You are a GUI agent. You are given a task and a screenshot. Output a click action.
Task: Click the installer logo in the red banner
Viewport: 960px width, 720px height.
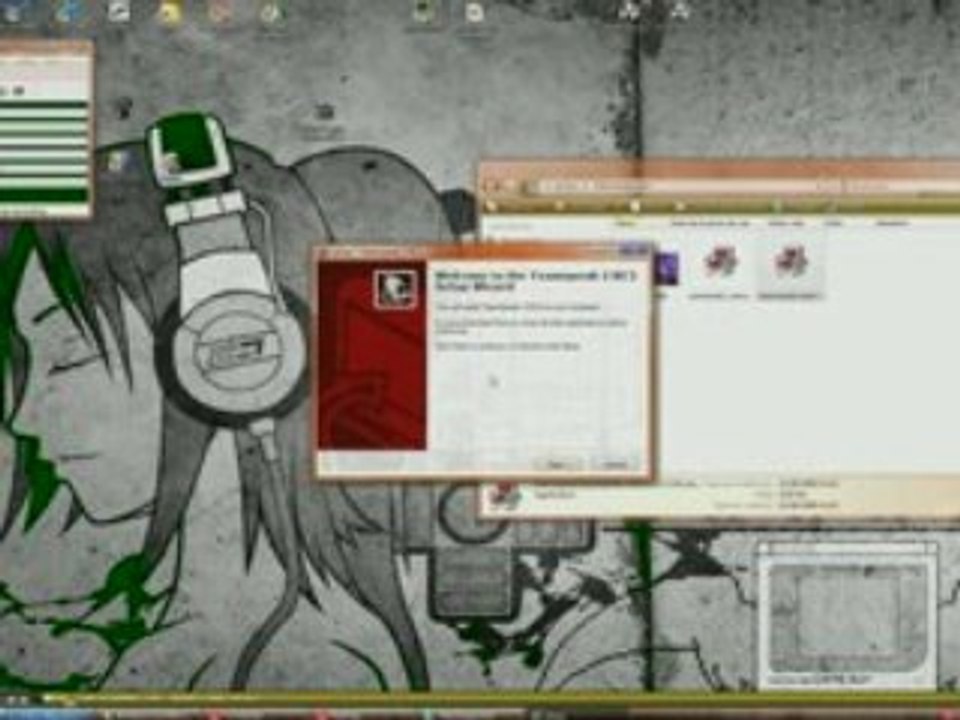(395, 288)
